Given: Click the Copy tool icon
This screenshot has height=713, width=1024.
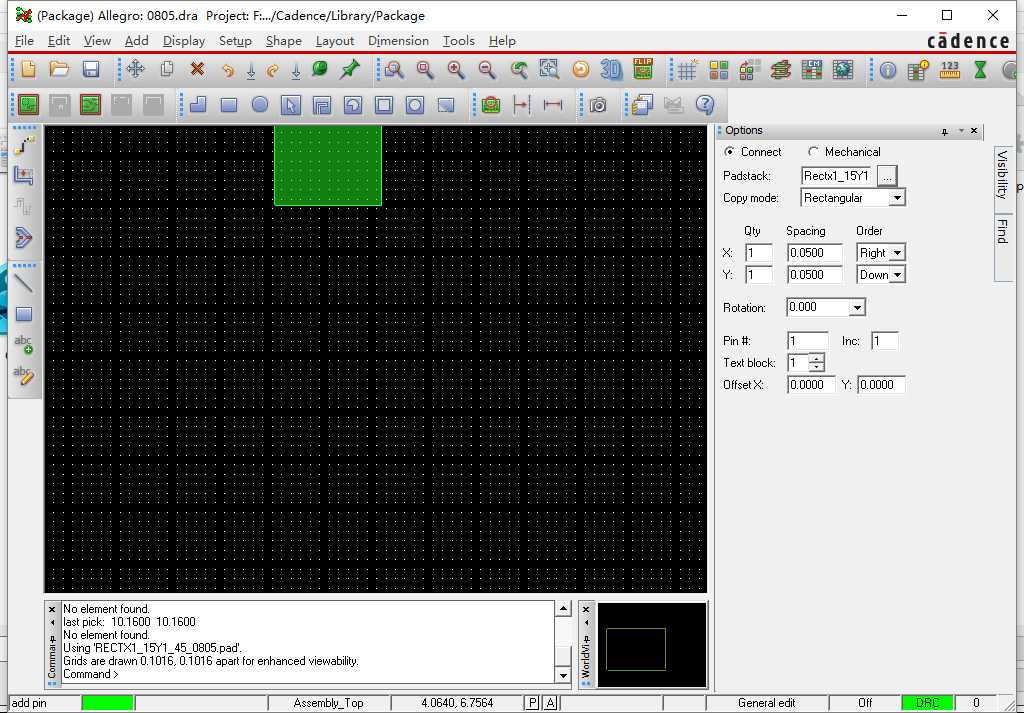Looking at the screenshot, I should tap(167, 69).
